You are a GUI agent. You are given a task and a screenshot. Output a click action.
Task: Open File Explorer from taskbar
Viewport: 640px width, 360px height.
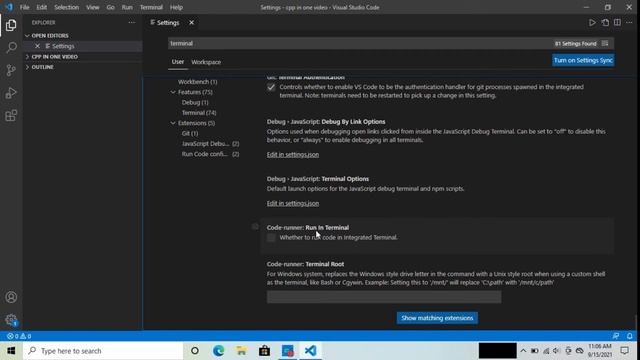[241, 351]
